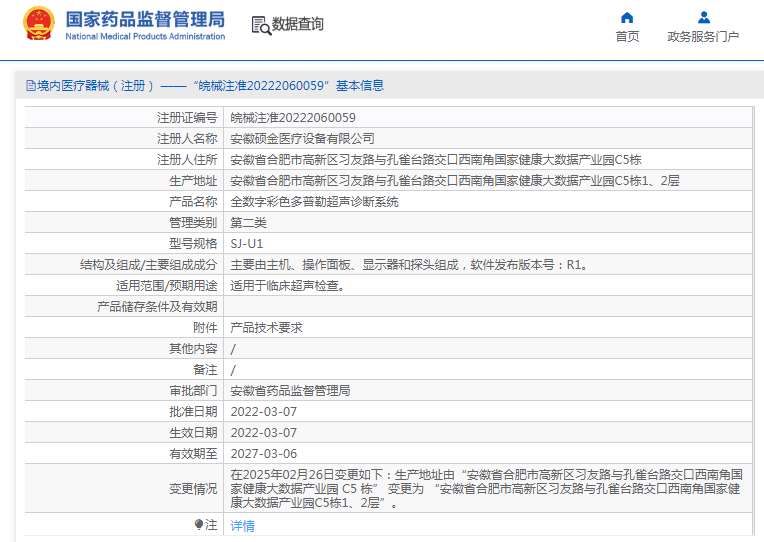Click 型号规格 label
The image size is (764, 542).
[193, 243]
